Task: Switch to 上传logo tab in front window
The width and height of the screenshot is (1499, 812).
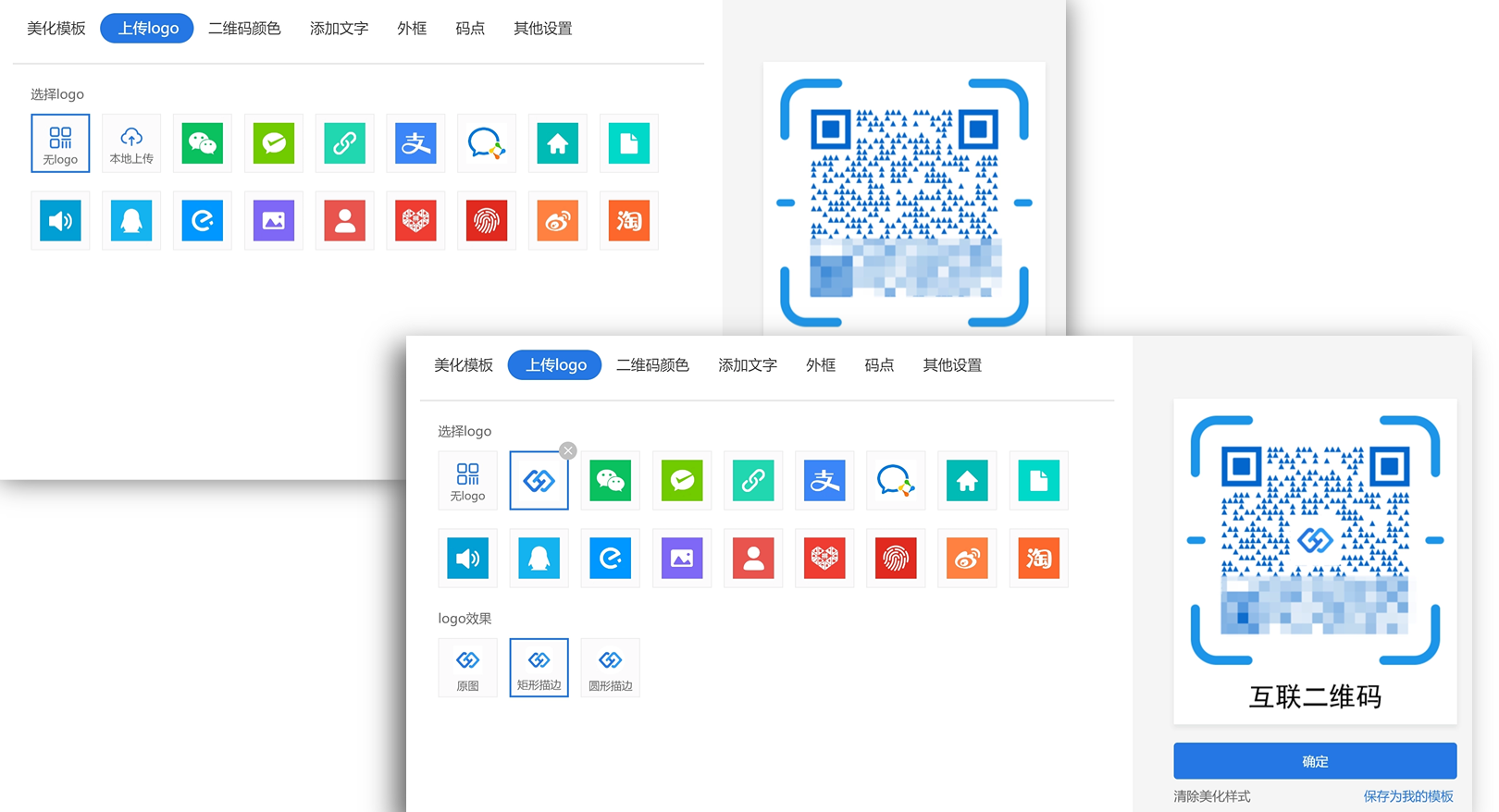Action: coord(555,365)
